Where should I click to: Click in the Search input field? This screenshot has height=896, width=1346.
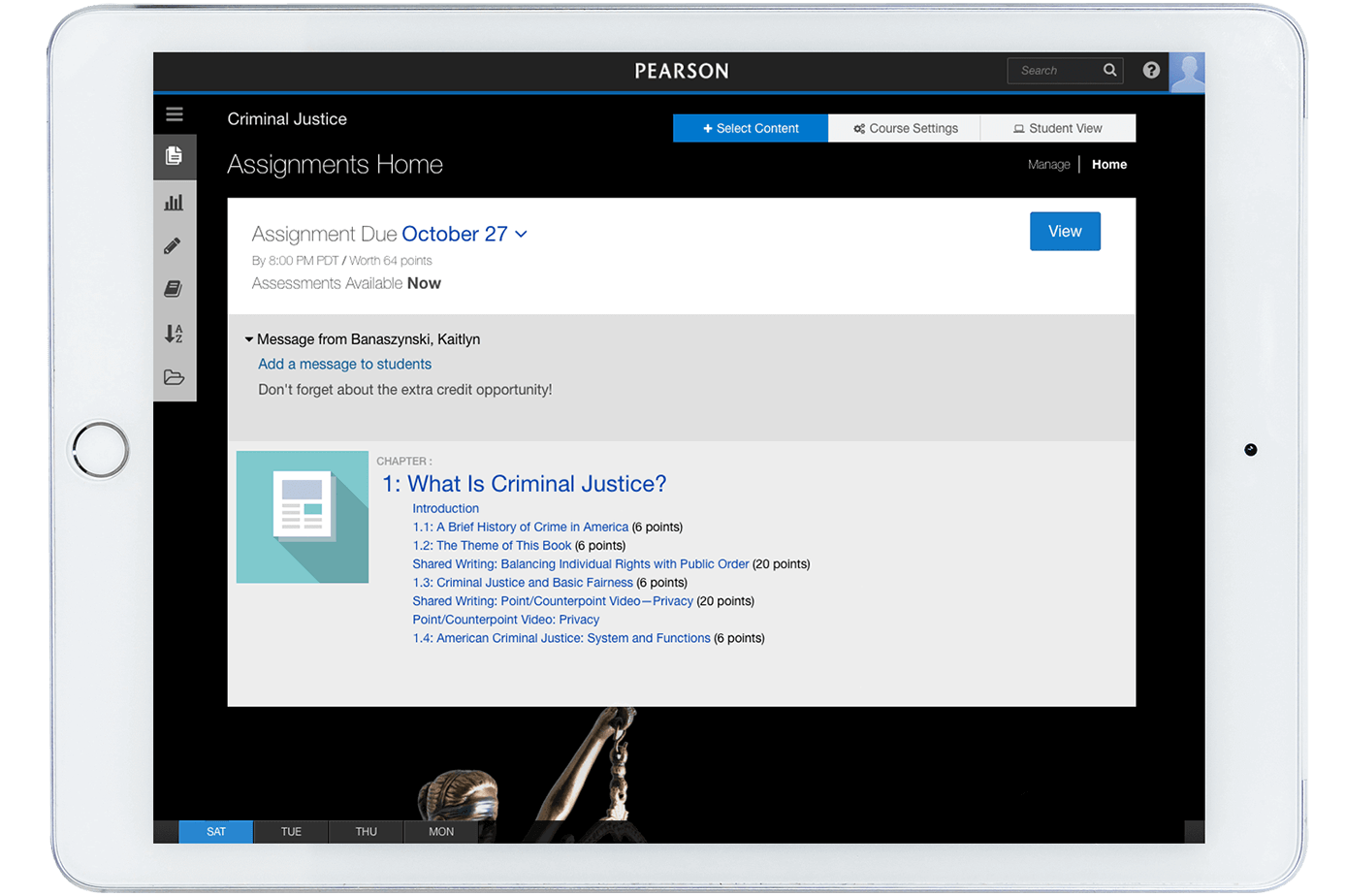pos(1054,70)
